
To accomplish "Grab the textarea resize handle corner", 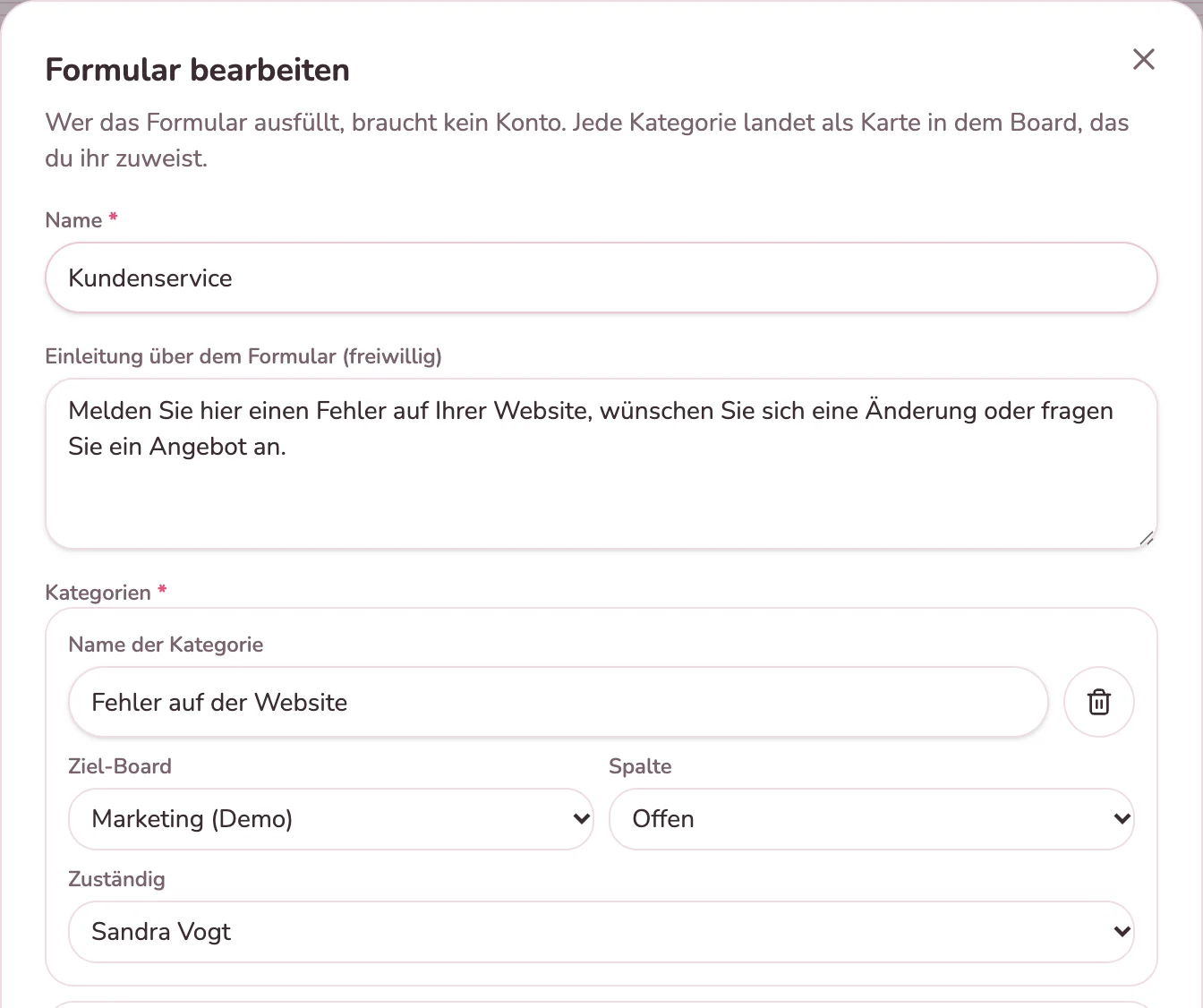I will [1146, 537].
